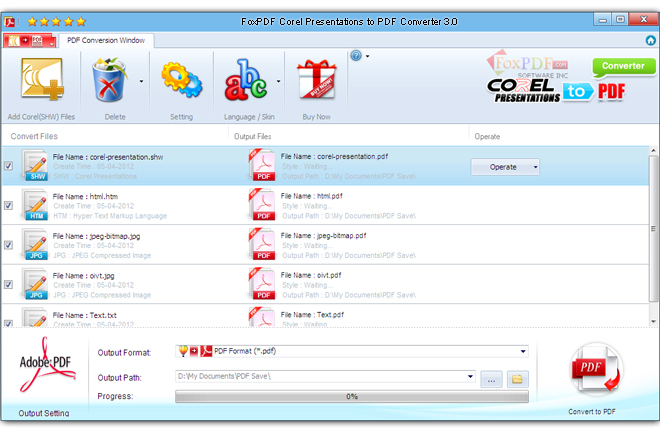Click the Convert to PDF icon
The height and width of the screenshot is (436, 660).
pos(596,369)
